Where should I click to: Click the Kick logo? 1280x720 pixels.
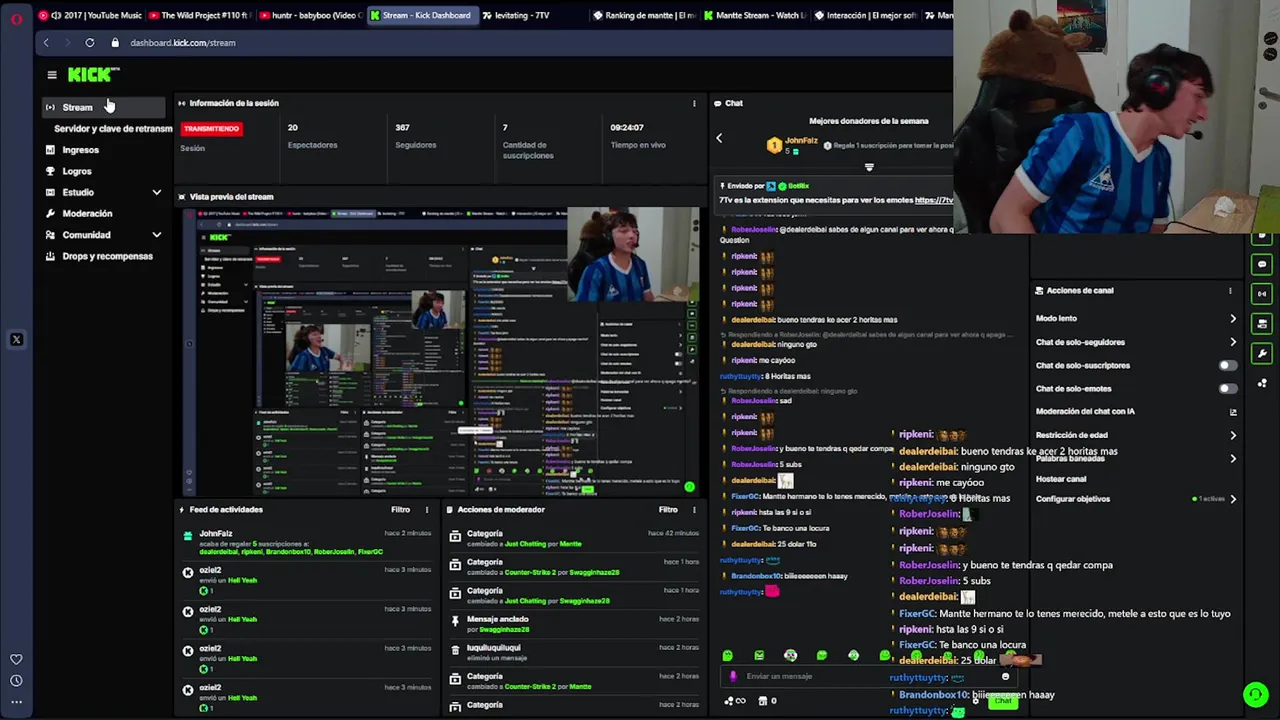point(94,74)
